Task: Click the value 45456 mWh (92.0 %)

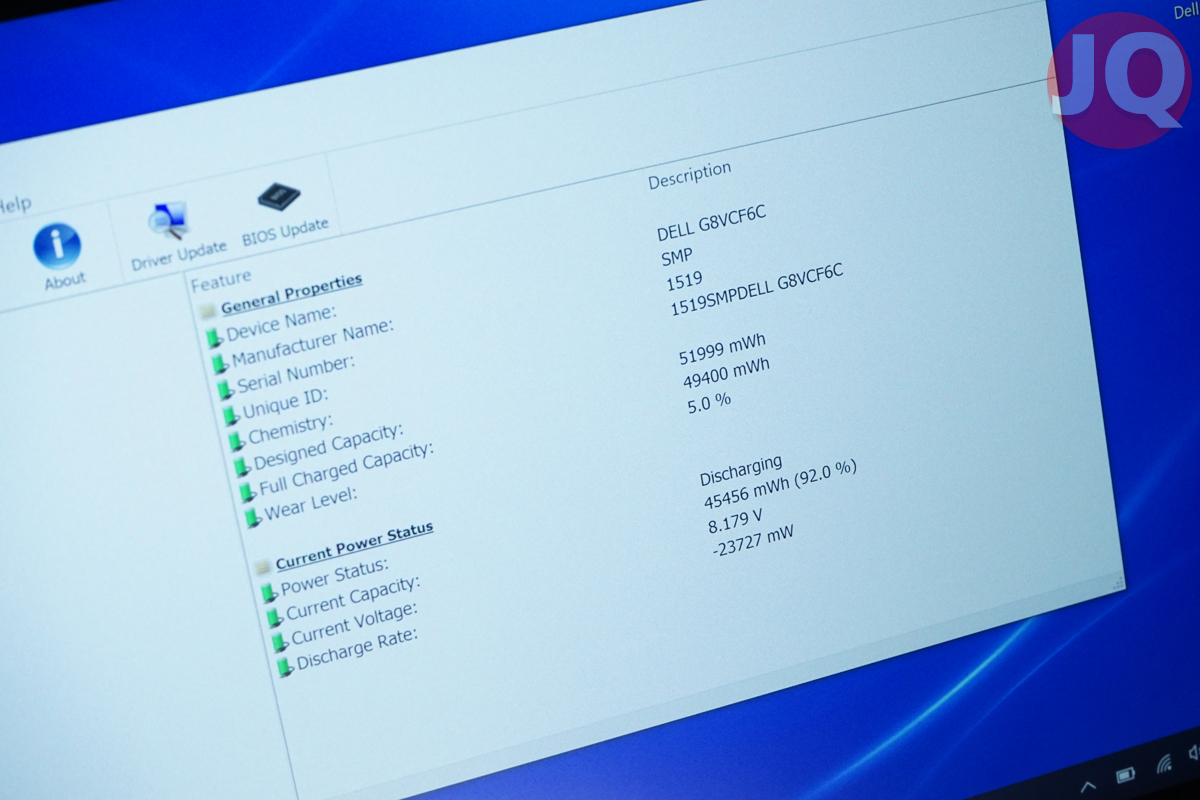Action: 780,485
